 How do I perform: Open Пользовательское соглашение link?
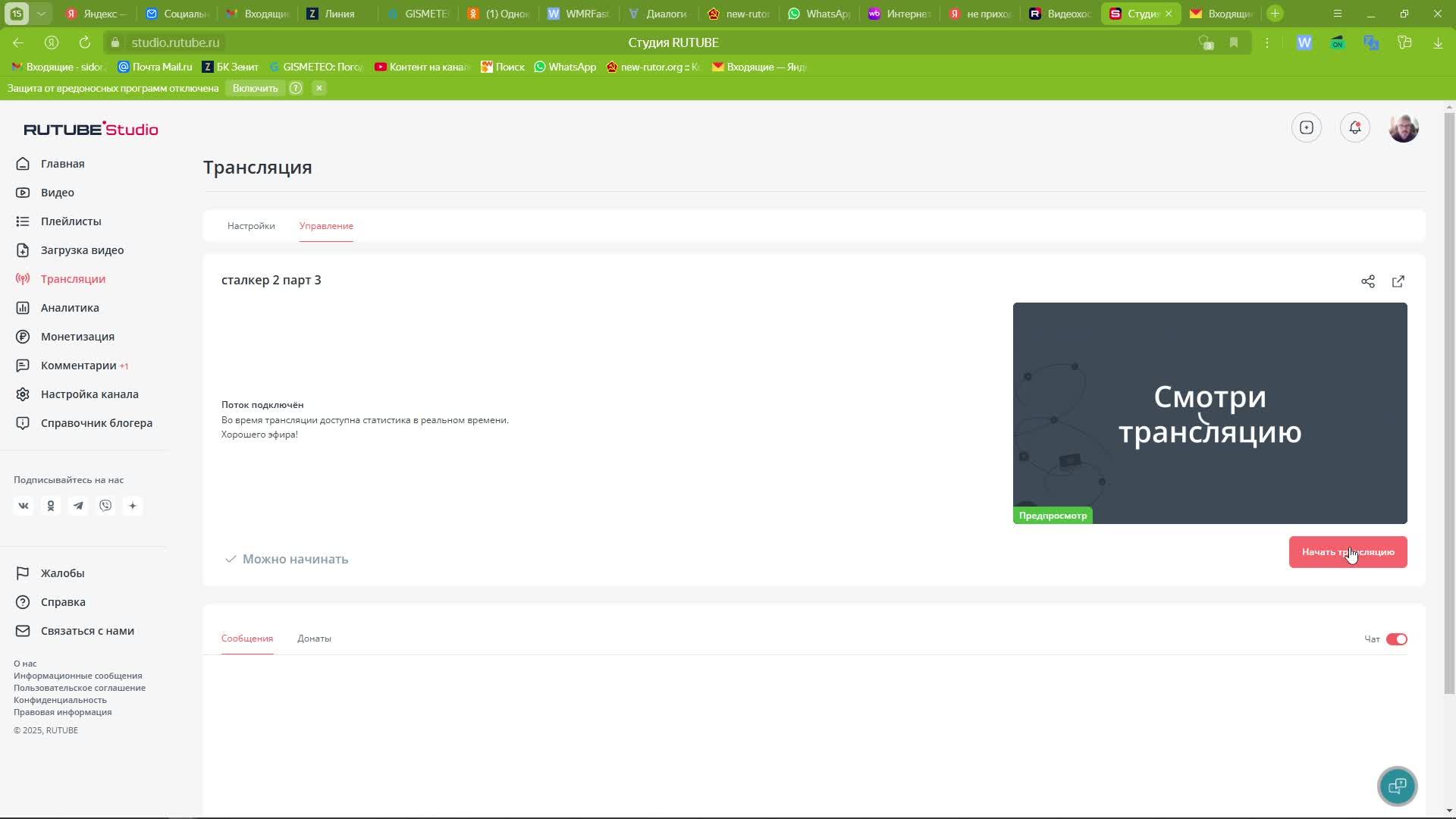click(80, 688)
